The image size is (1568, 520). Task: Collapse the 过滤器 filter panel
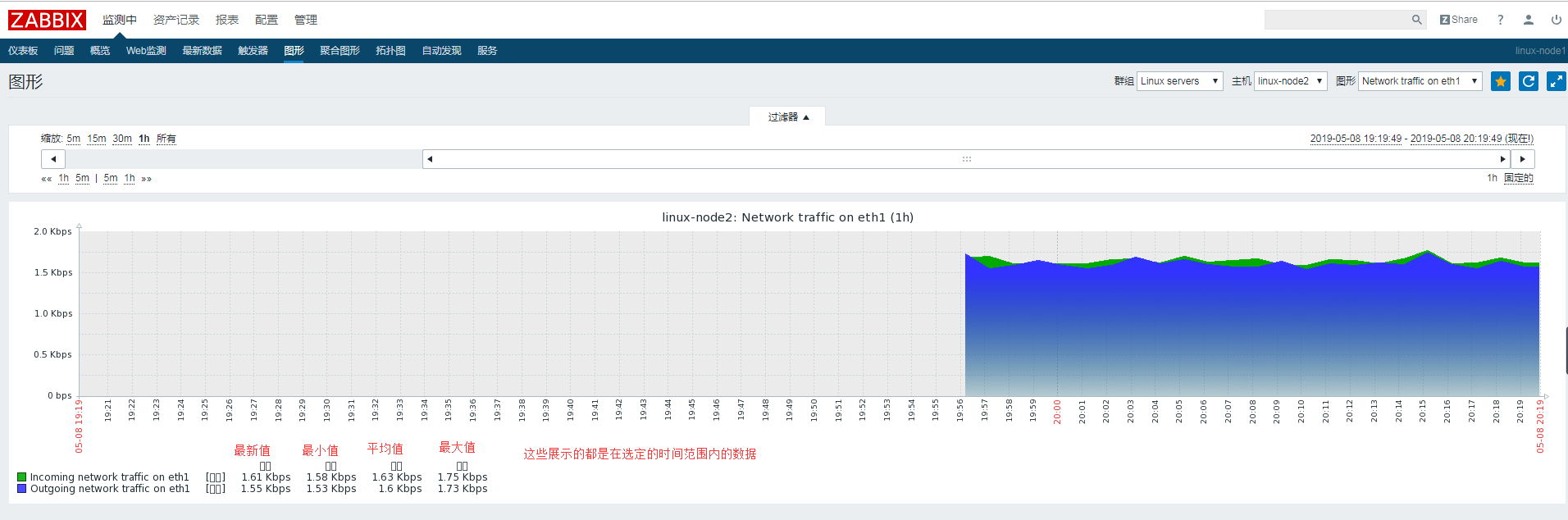(x=787, y=116)
